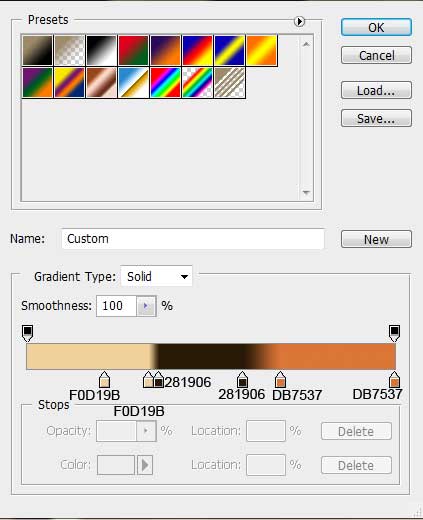Open the Presets flyout menu arrow
This screenshot has height=520, width=423.
(299, 22)
